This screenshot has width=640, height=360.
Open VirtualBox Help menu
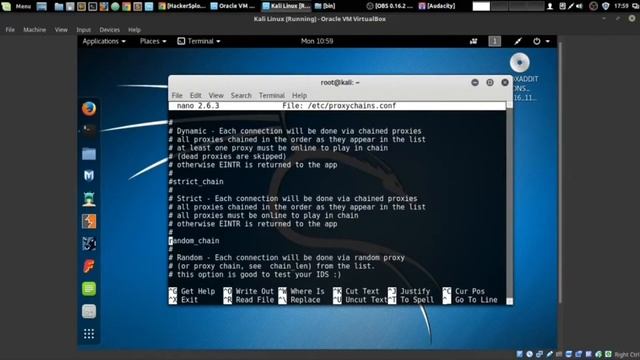(x=134, y=30)
